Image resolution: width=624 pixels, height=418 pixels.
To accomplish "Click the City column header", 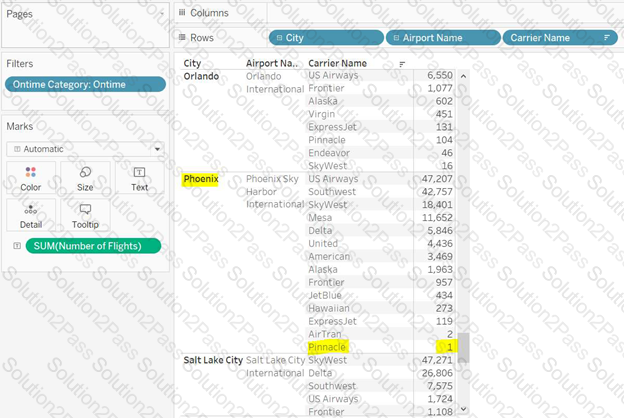I will pos(192,63).
